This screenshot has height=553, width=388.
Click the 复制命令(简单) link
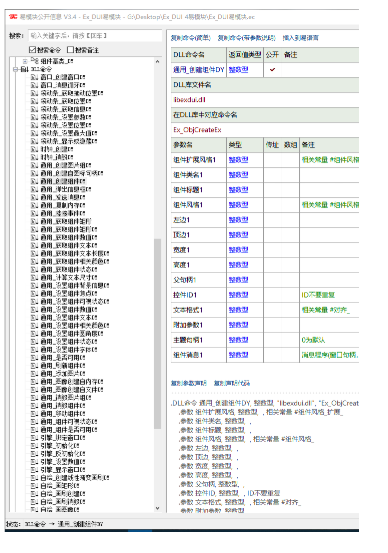(x=190, y=38)
